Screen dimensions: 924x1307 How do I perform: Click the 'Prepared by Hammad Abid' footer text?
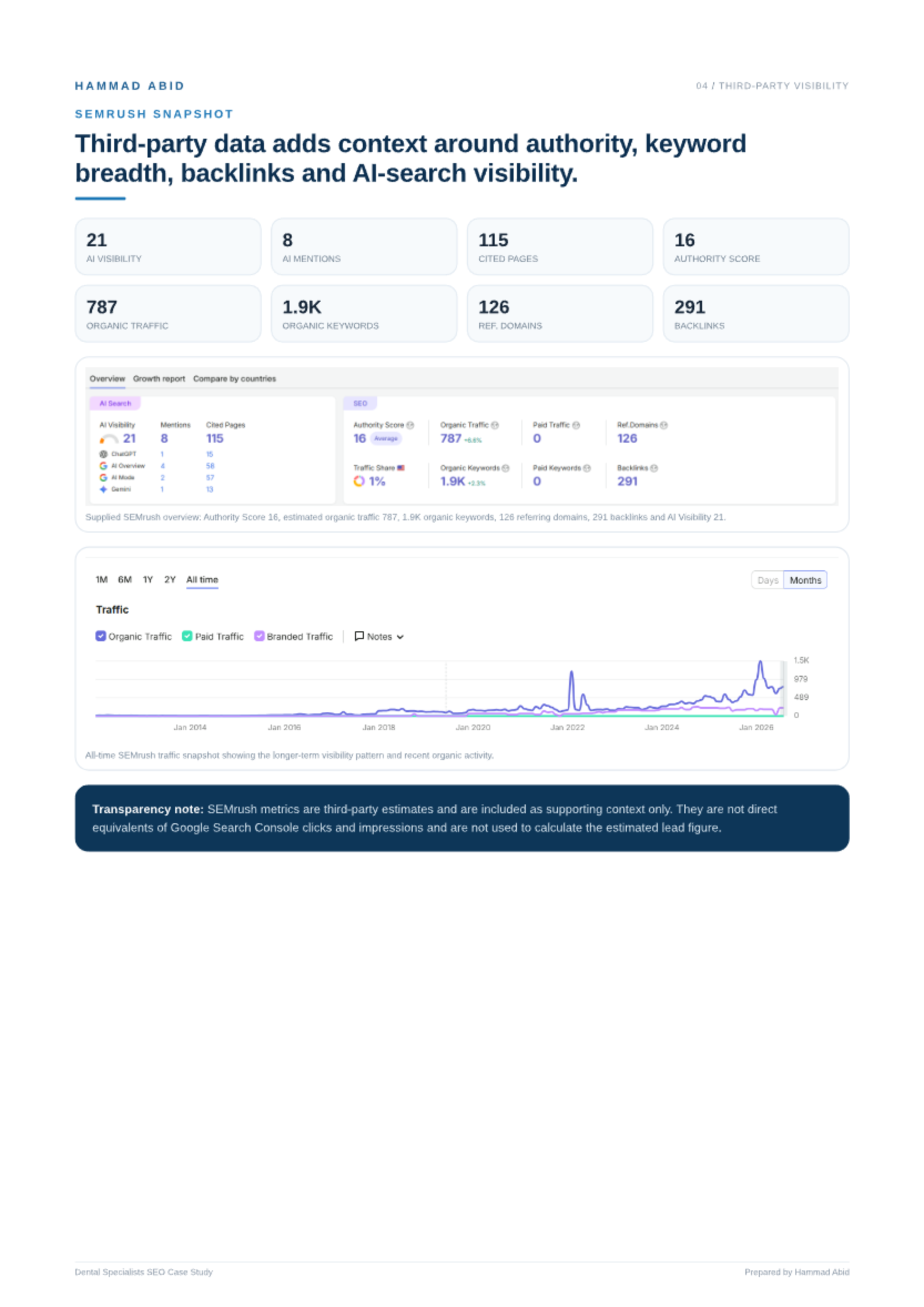tap(796, 1271)
